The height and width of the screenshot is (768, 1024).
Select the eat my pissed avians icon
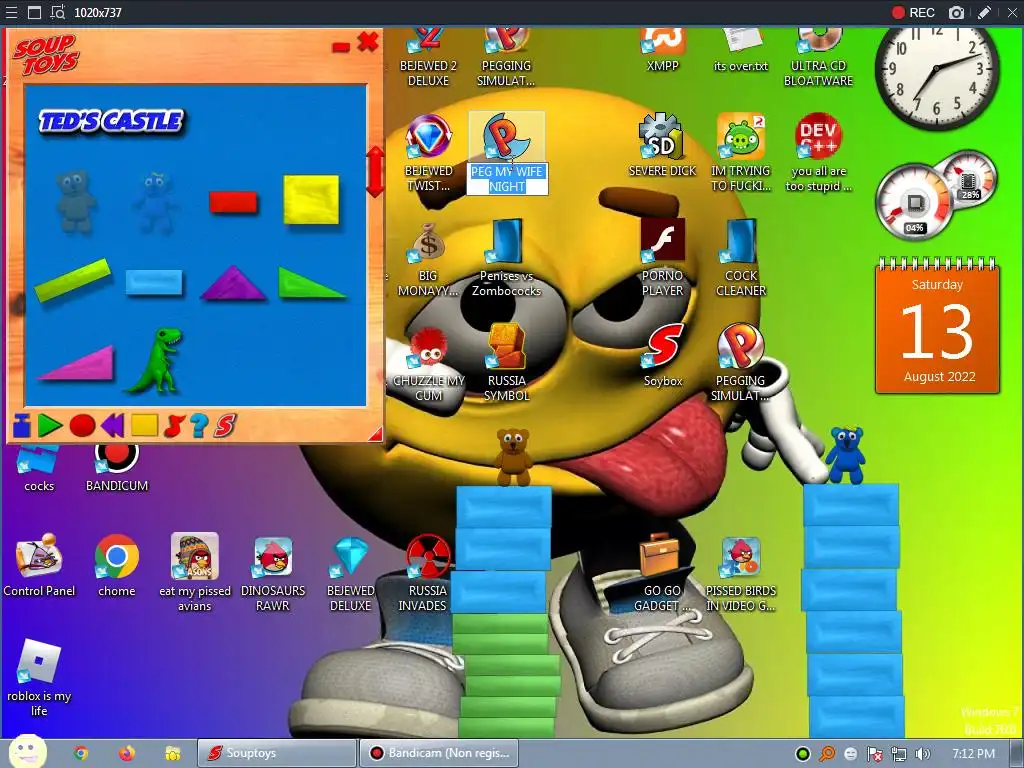pos(195,573)
